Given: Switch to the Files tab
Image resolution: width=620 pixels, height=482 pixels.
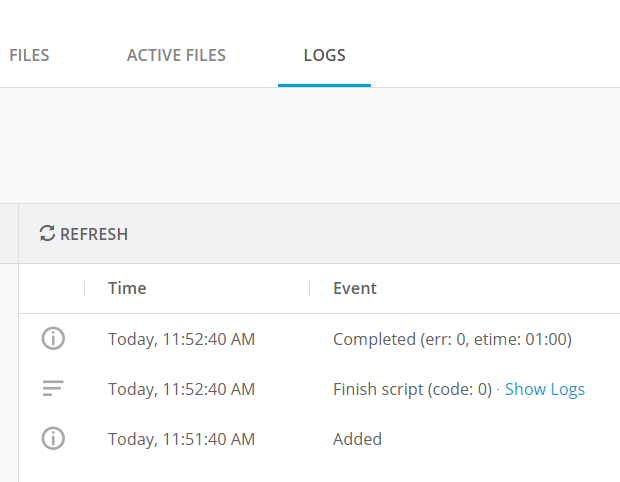Looking at the screenshot, I should click(29, 55).
